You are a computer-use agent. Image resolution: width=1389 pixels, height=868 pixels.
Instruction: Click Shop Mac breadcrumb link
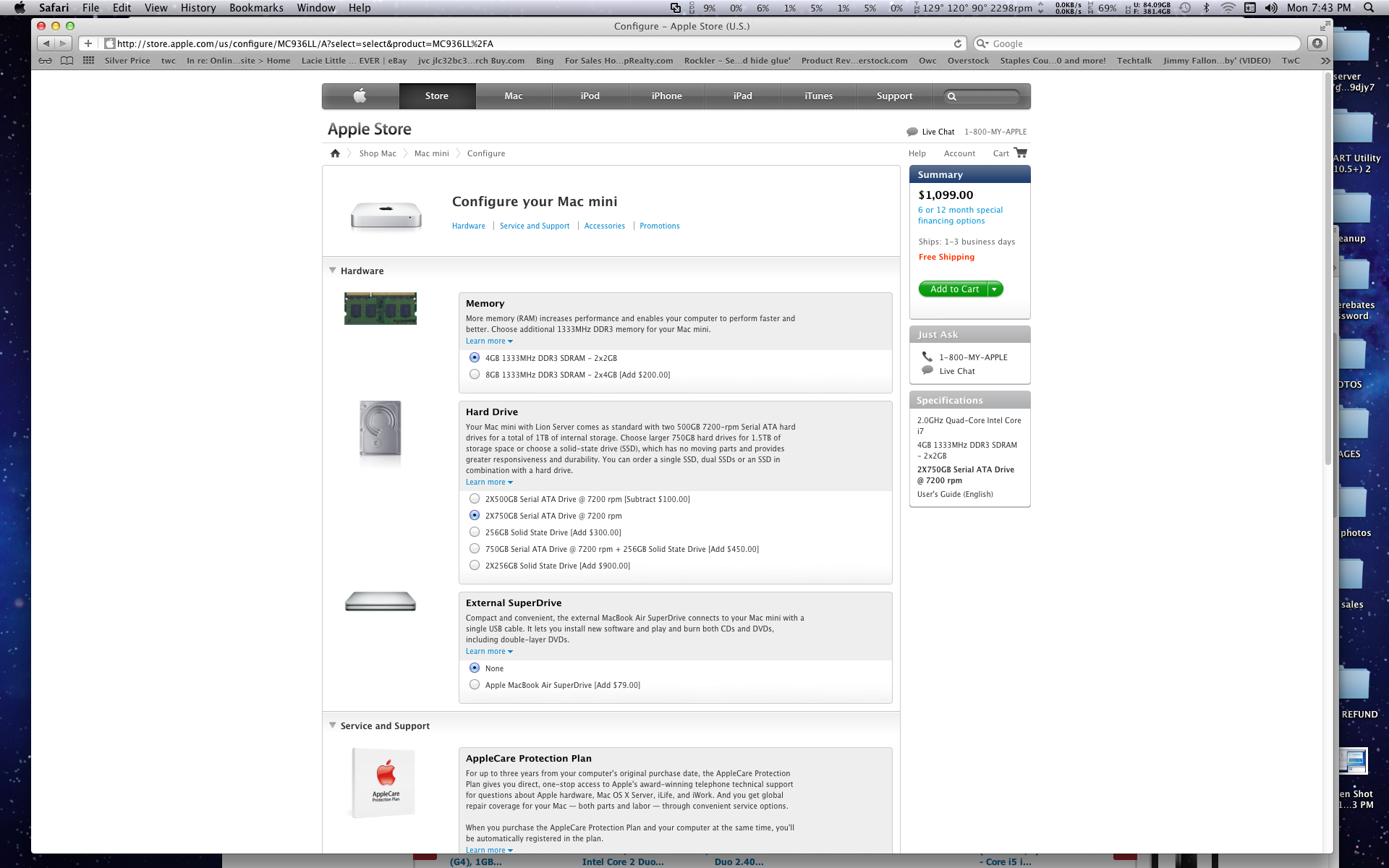tap(378, 153)
